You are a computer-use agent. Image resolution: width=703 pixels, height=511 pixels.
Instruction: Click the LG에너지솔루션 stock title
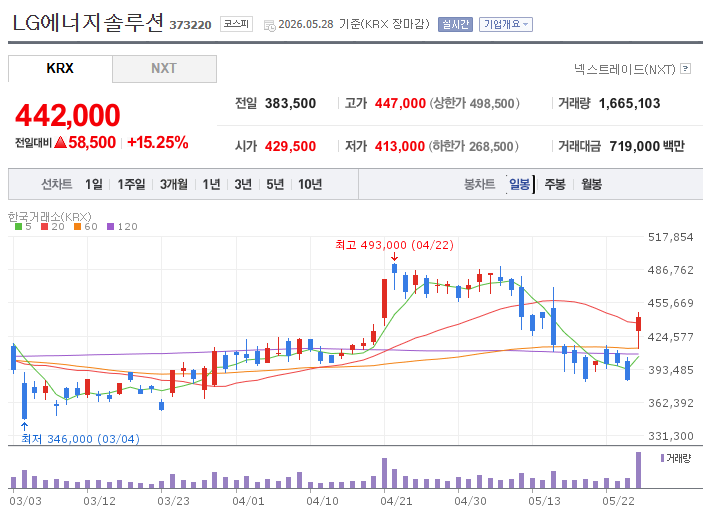(88, 23)
